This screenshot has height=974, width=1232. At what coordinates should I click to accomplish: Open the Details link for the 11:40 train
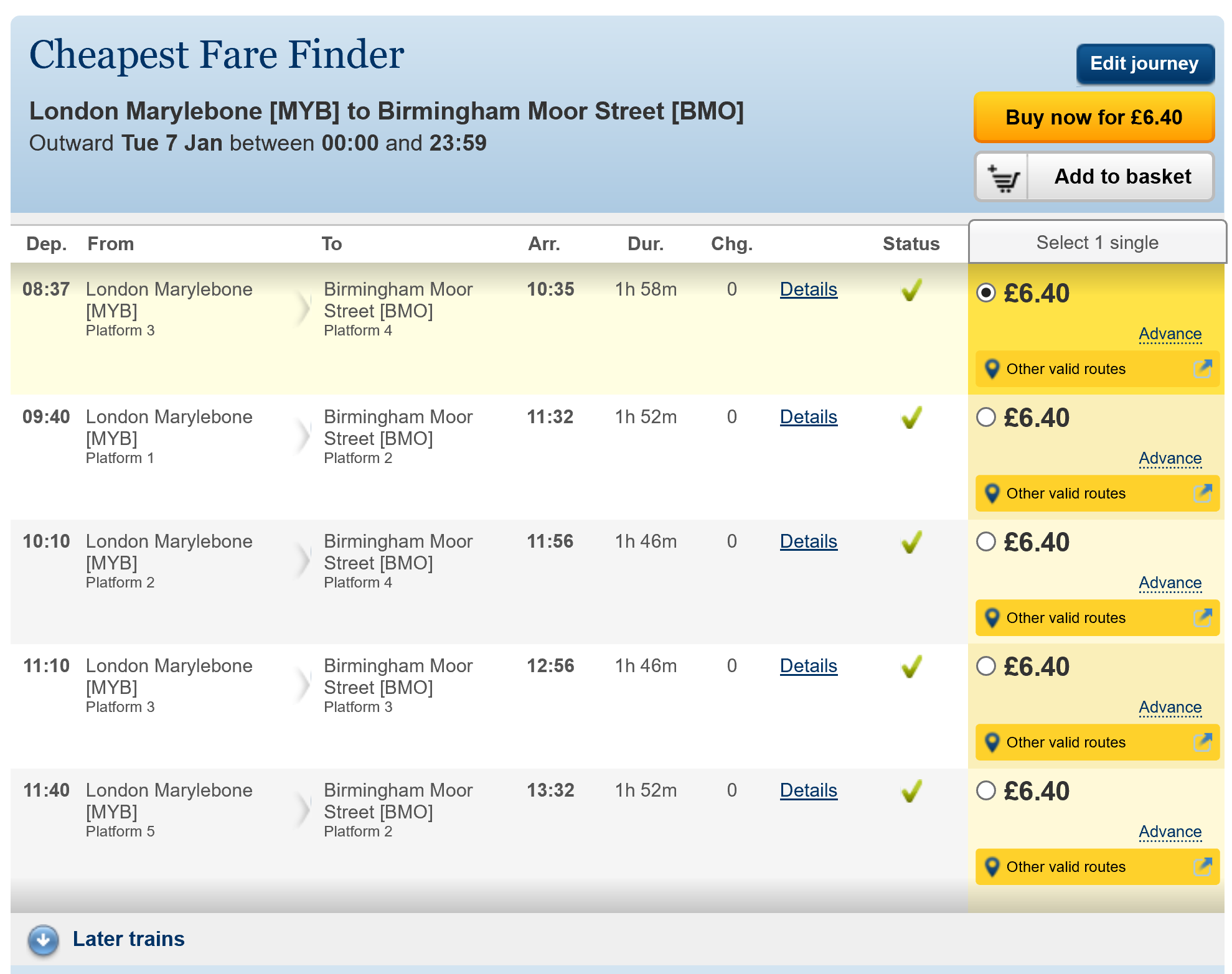click(x=808, y=791)
